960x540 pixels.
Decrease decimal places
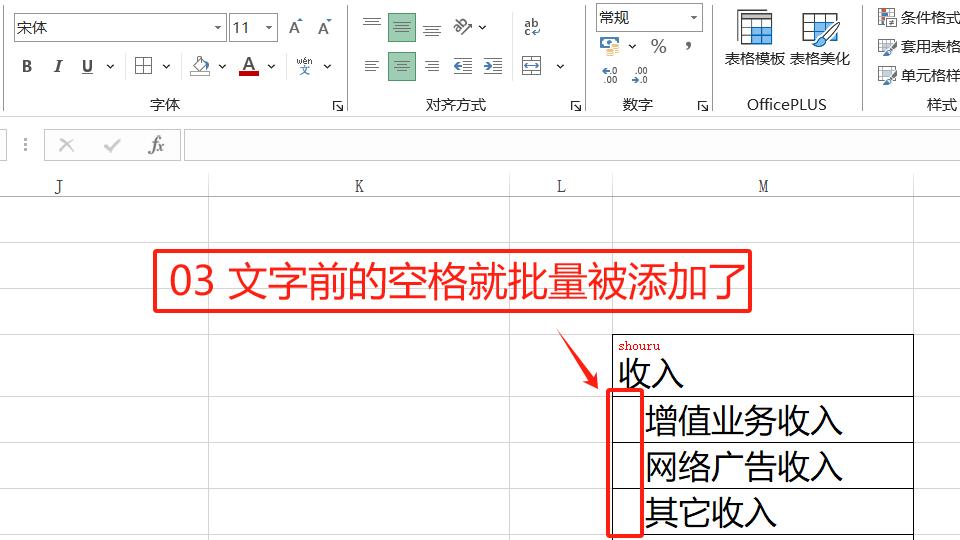tap(640, 75)
